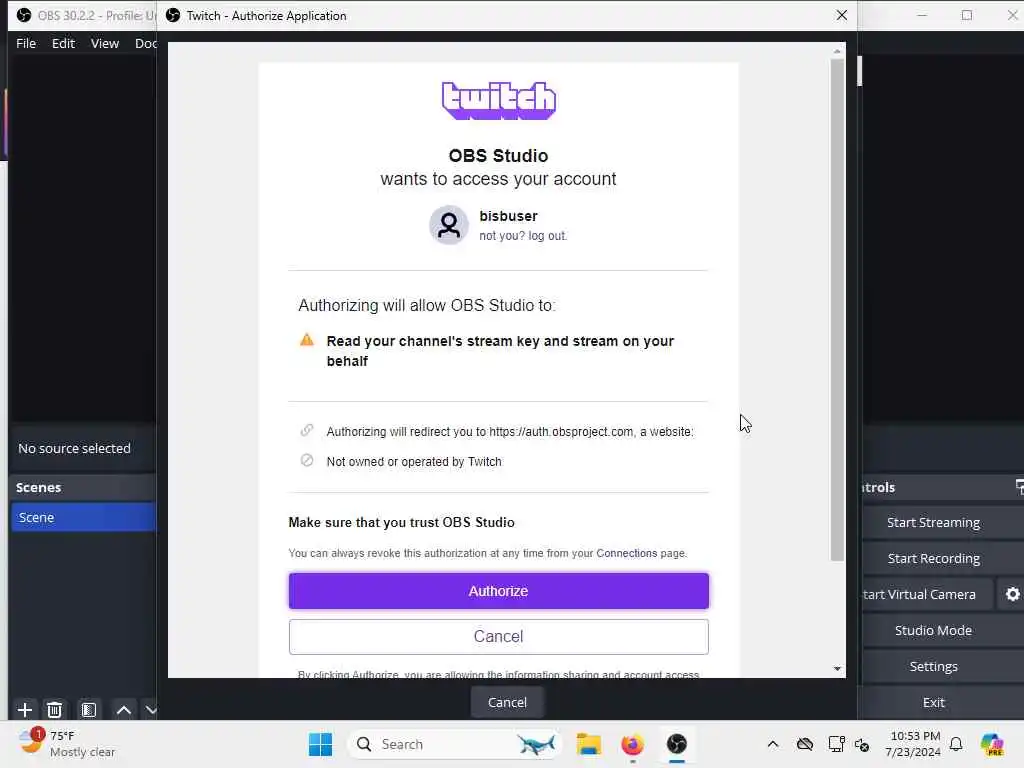Open Settings from OBS controls
The image size is (1024, 768).
933,666
